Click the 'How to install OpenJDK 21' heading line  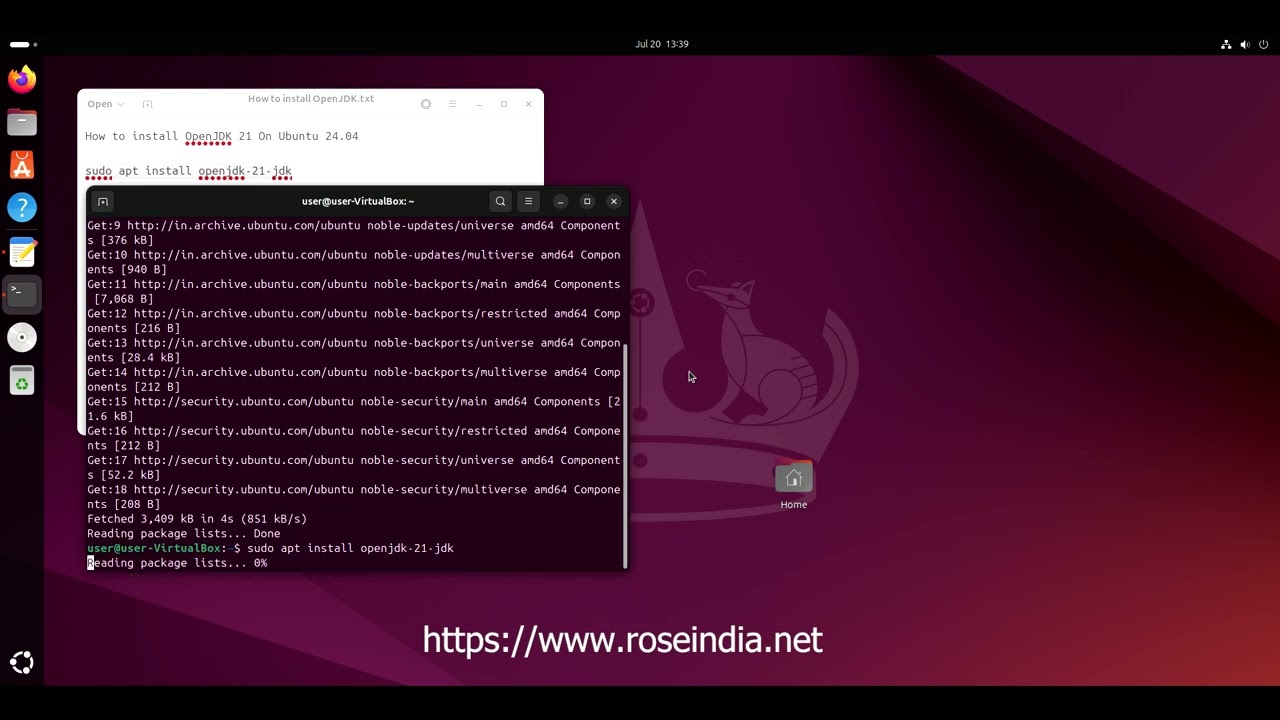pyautogui.click(x=221, y=136)
